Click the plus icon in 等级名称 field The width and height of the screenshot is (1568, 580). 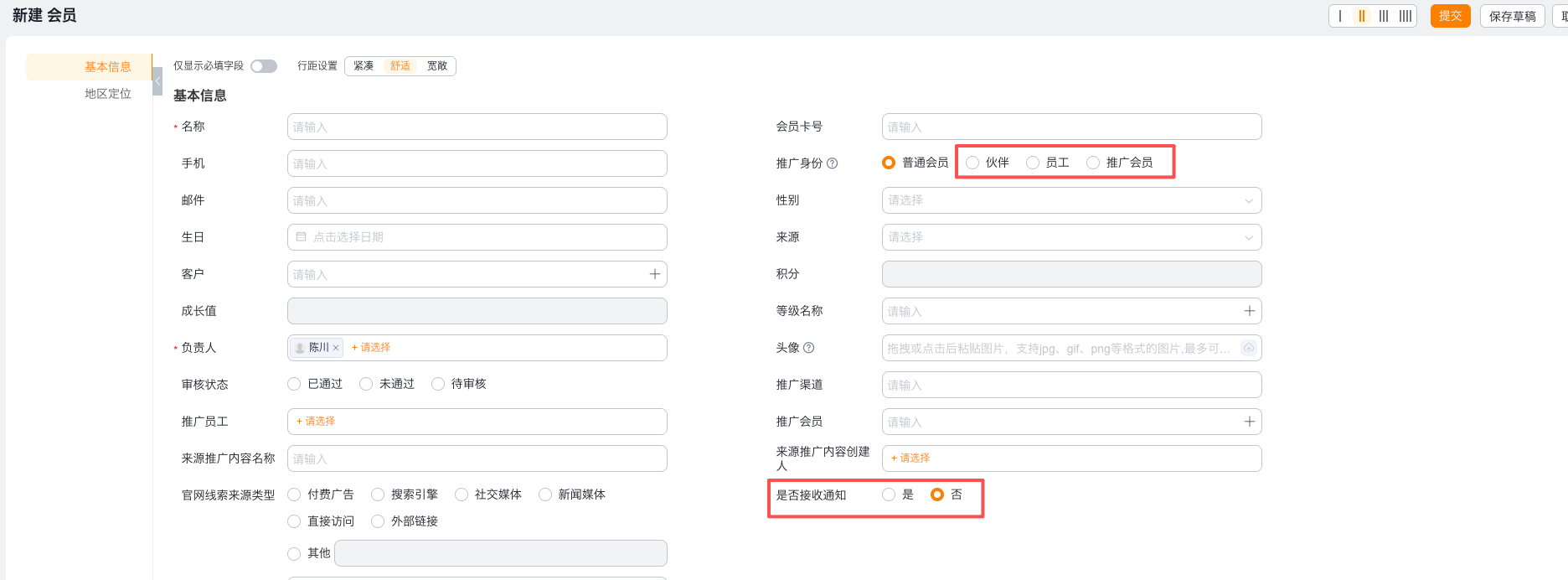pos(1249,311)
